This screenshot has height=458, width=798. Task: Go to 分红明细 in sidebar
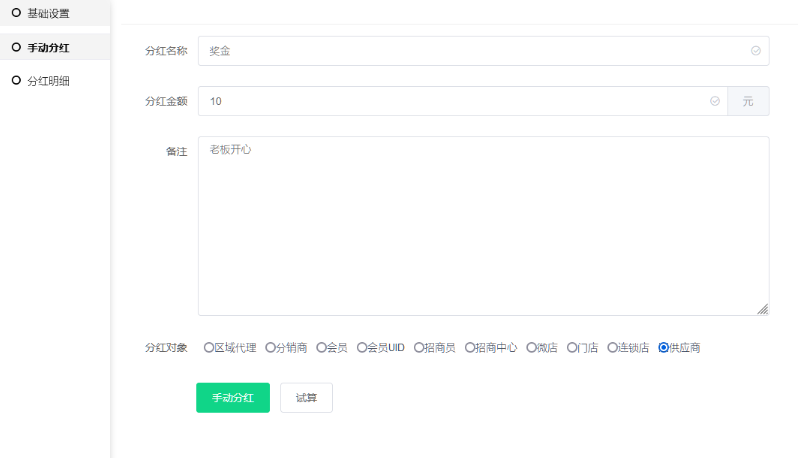tap(55, 81)
